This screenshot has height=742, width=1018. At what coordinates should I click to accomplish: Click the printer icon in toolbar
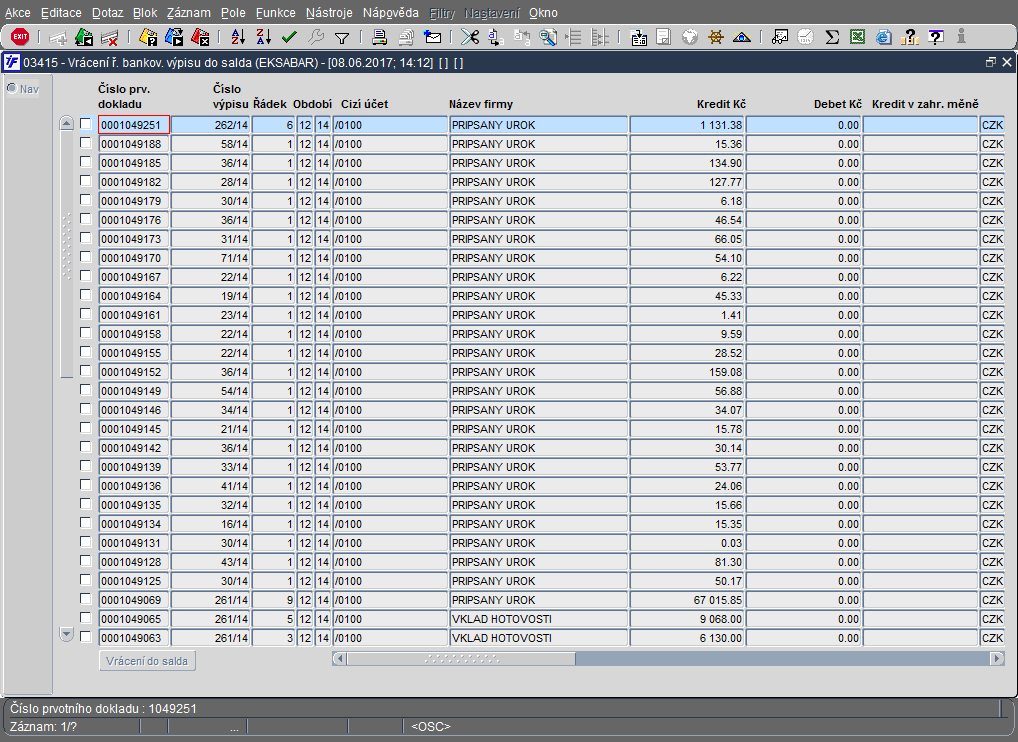(x=379, y=37)
